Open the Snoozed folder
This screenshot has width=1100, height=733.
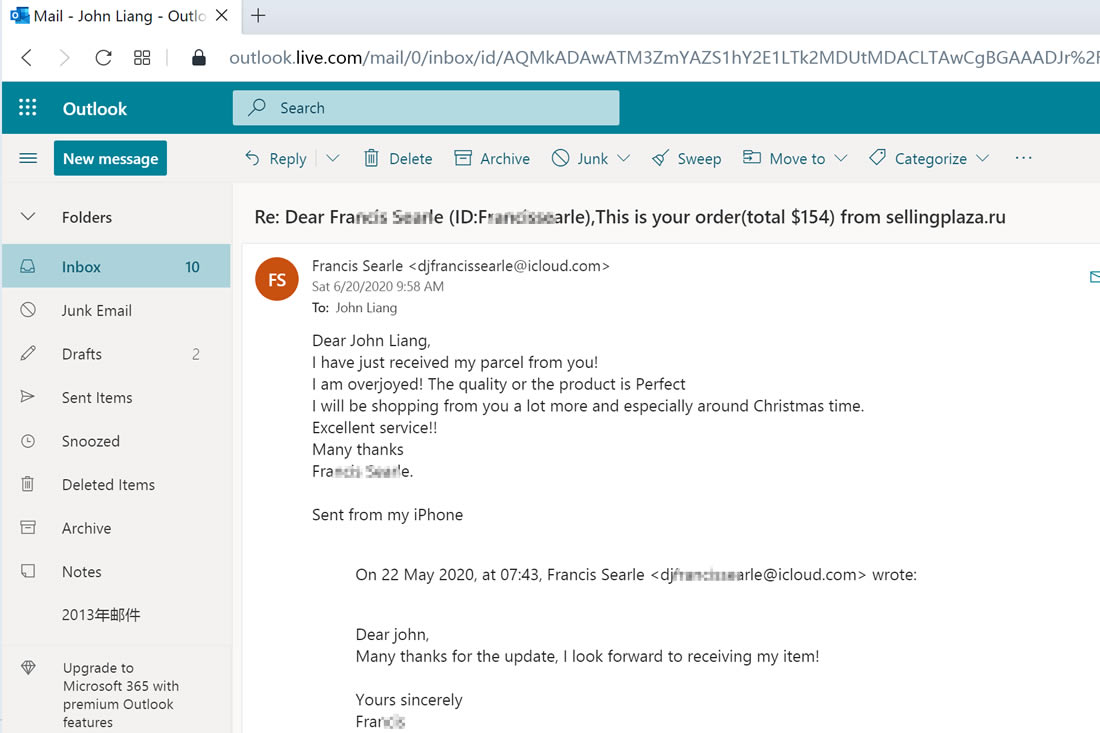(x=116, y=441)
